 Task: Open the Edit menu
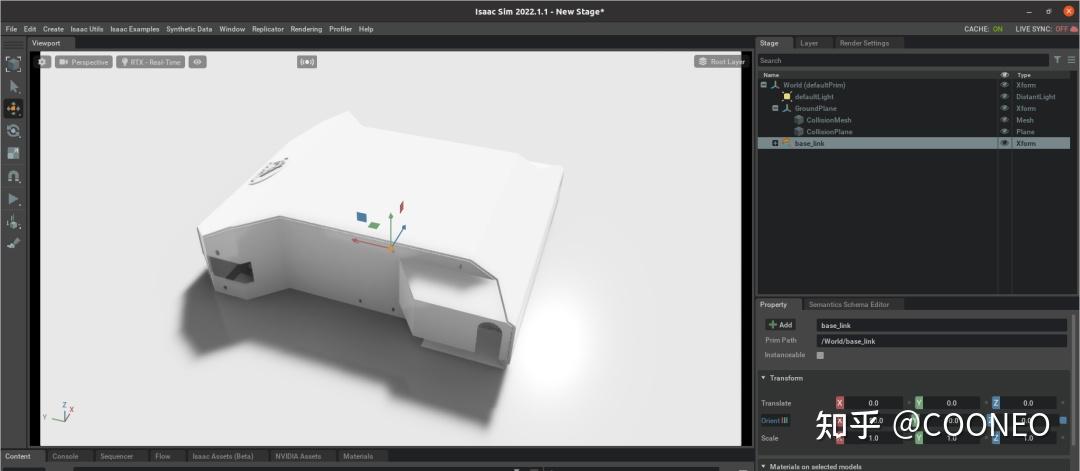[x=30, y=29]
